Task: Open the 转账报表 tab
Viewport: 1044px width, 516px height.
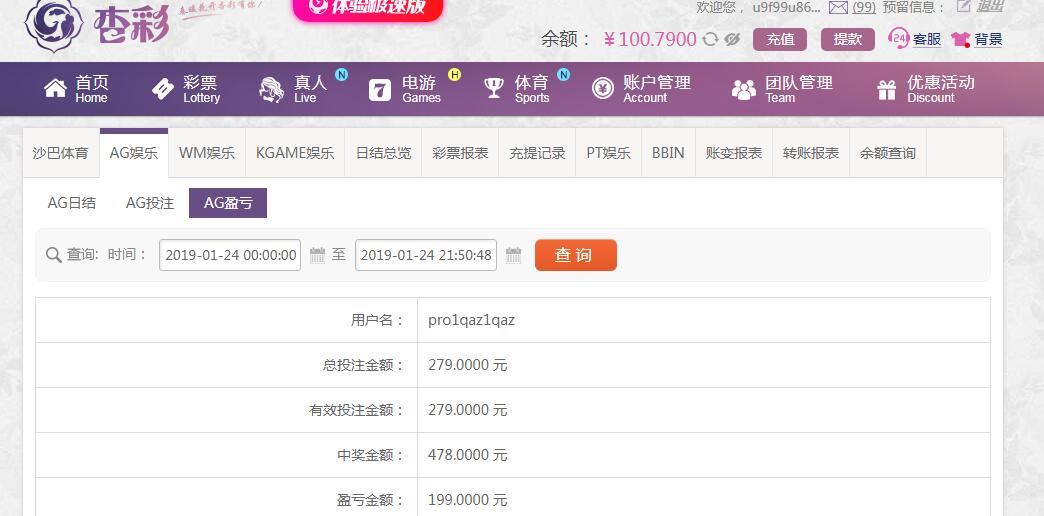Action: 811,153
